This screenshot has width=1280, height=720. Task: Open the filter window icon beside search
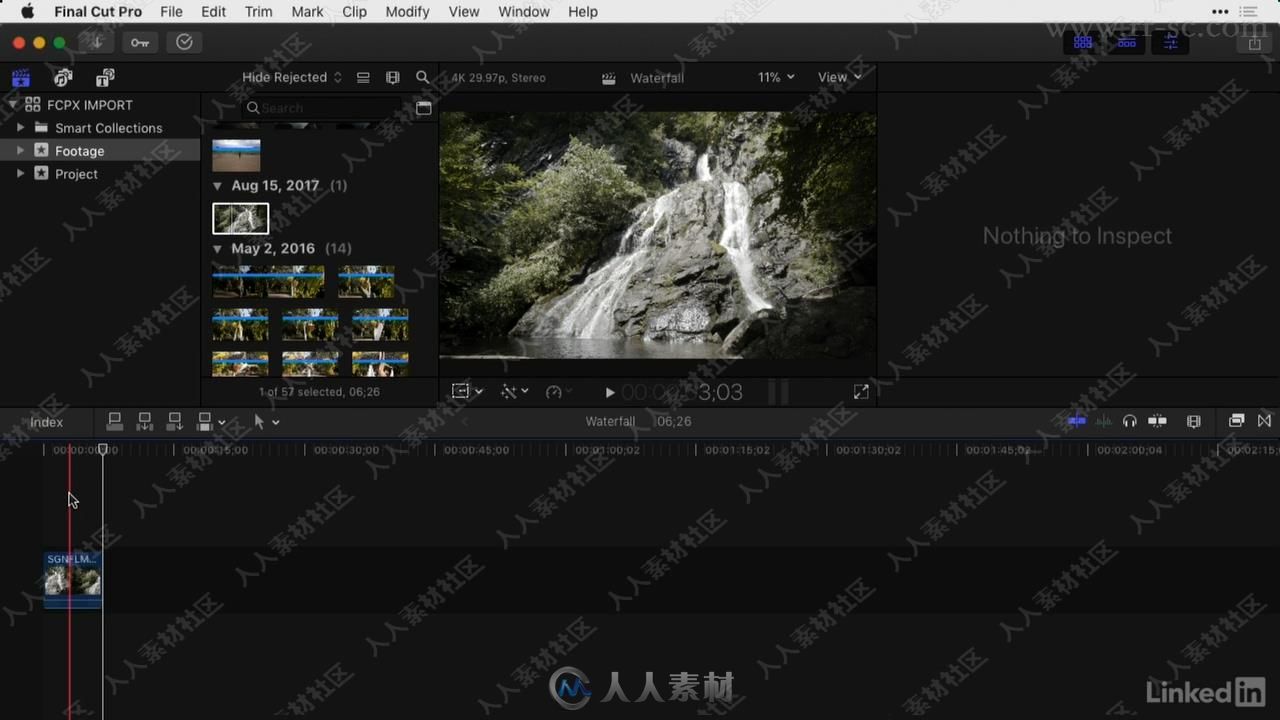click(424, 108)
